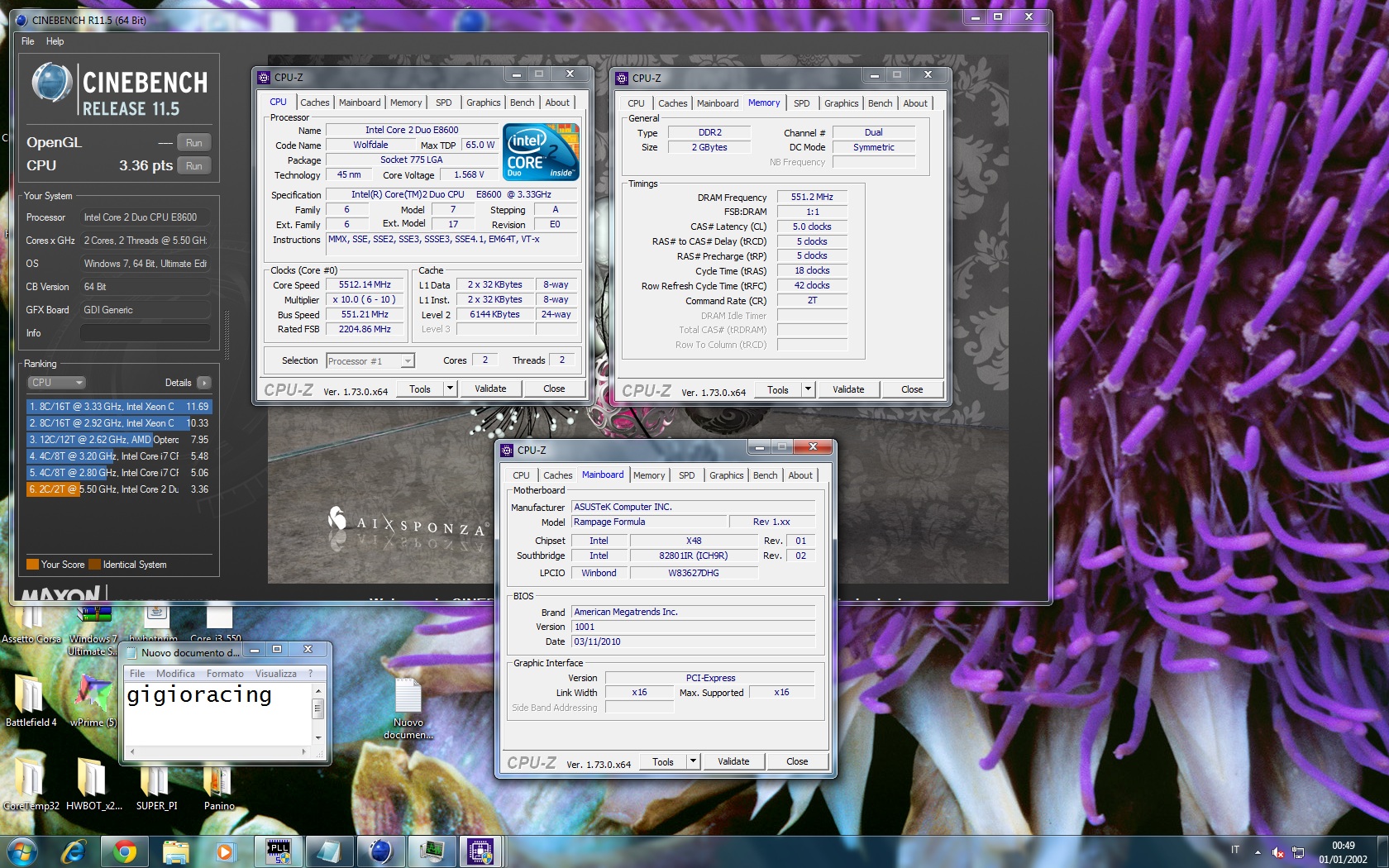
Task: Open Battlefield 4 desktop icon
Action: point(31,700)
